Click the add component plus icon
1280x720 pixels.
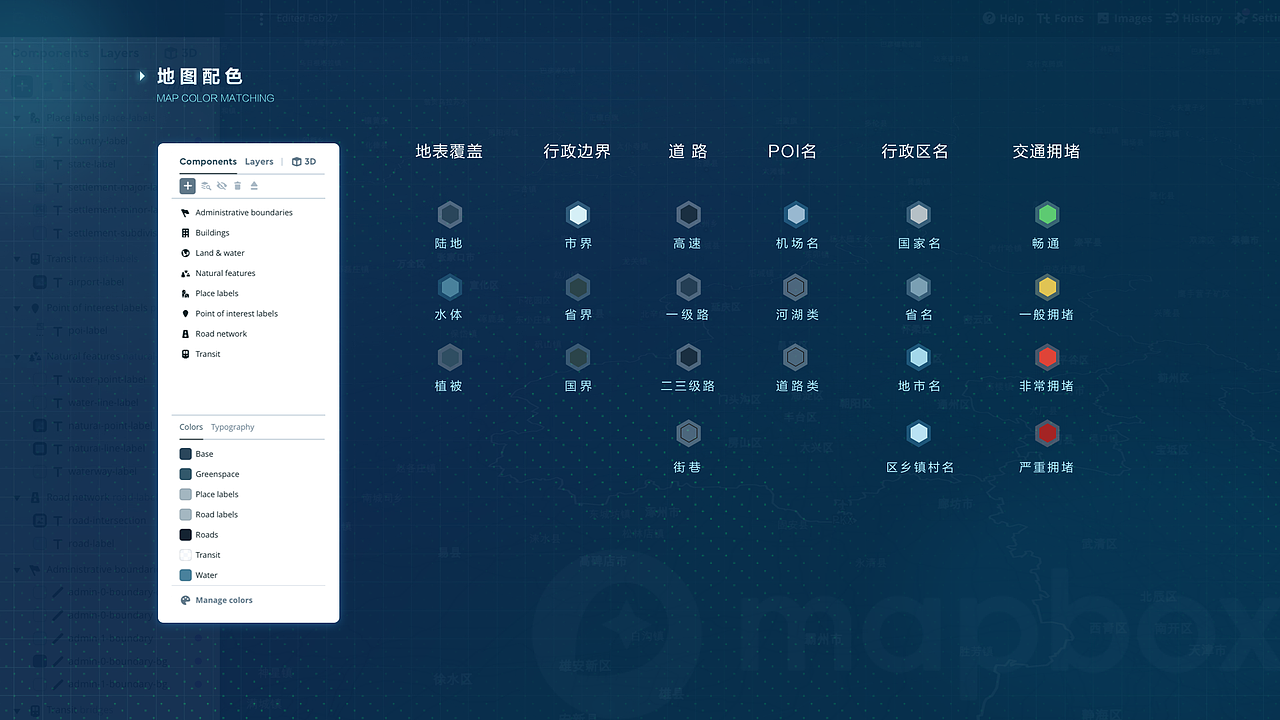pos(187,186)
